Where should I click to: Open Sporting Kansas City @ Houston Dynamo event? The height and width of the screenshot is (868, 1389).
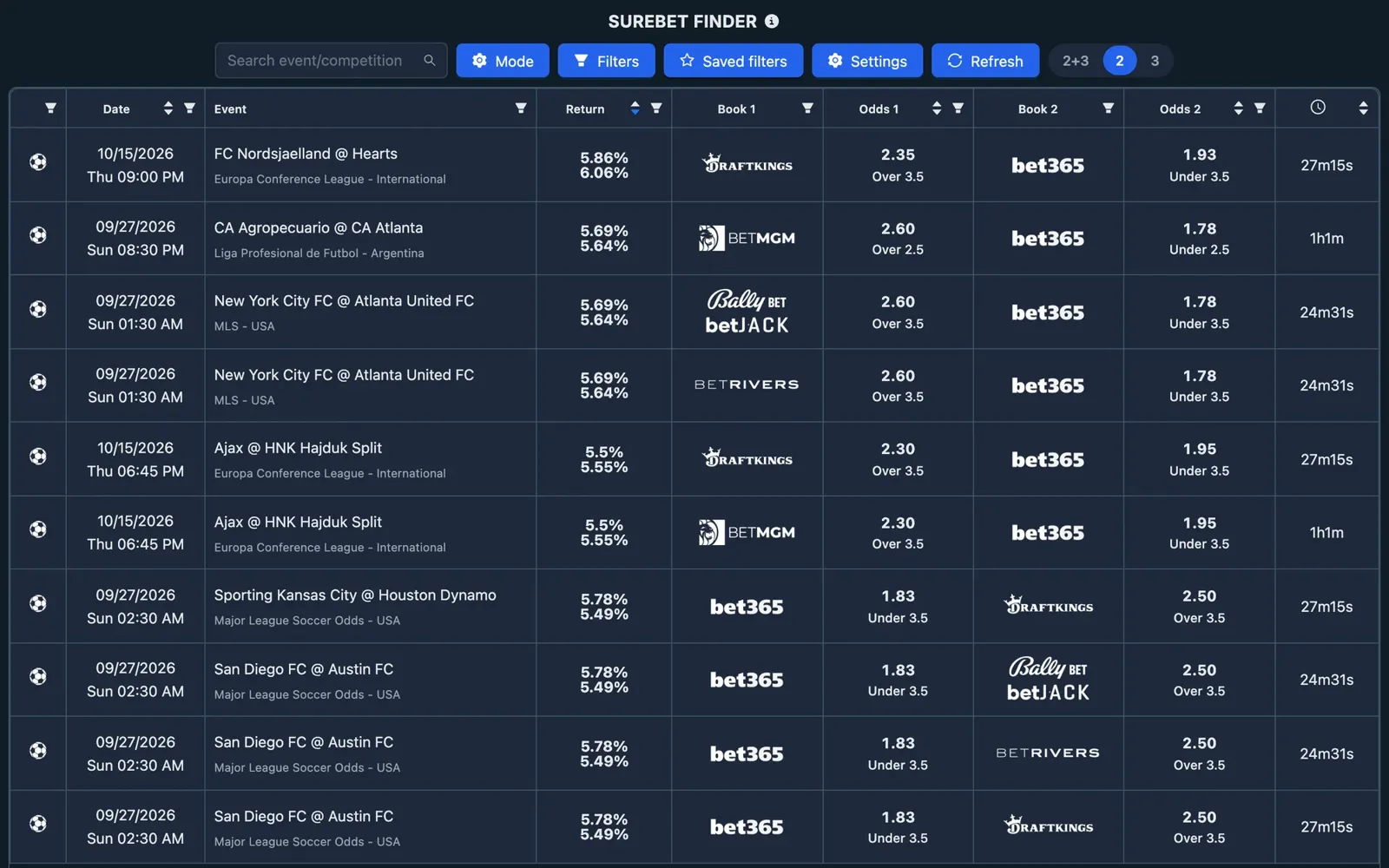point(355,595)
